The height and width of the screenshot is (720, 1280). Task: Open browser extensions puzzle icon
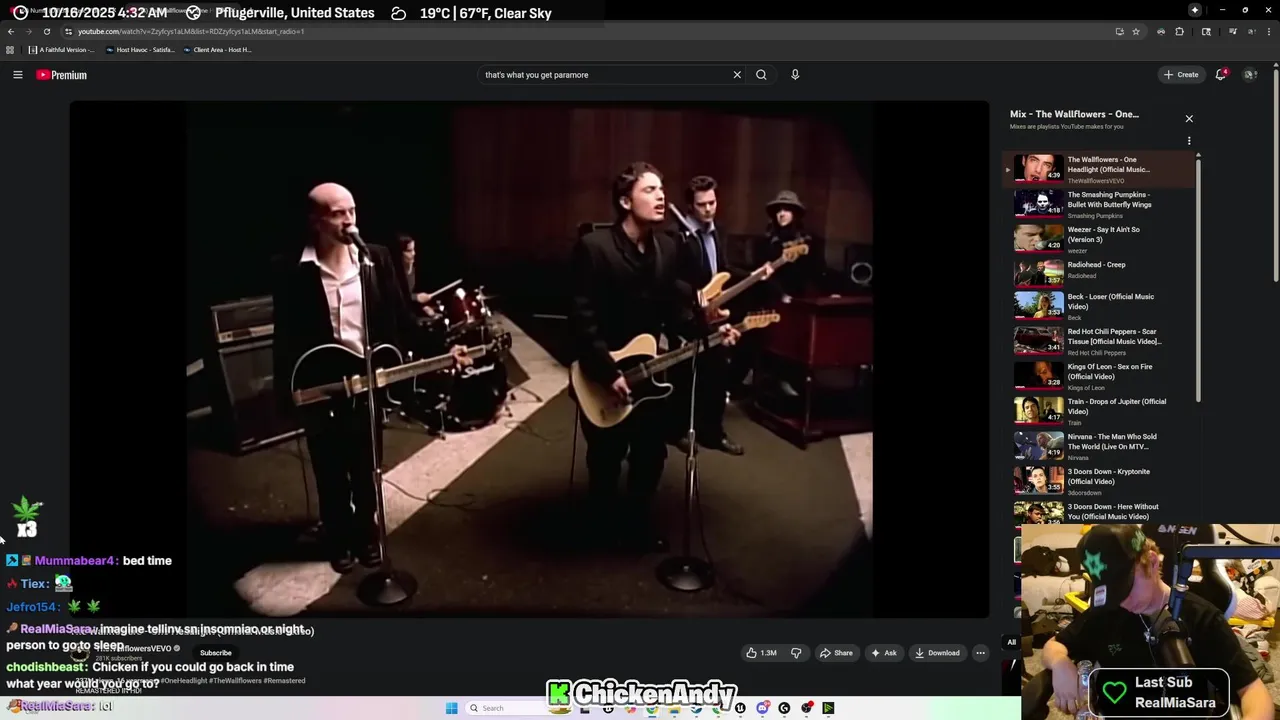(1179, 31)
